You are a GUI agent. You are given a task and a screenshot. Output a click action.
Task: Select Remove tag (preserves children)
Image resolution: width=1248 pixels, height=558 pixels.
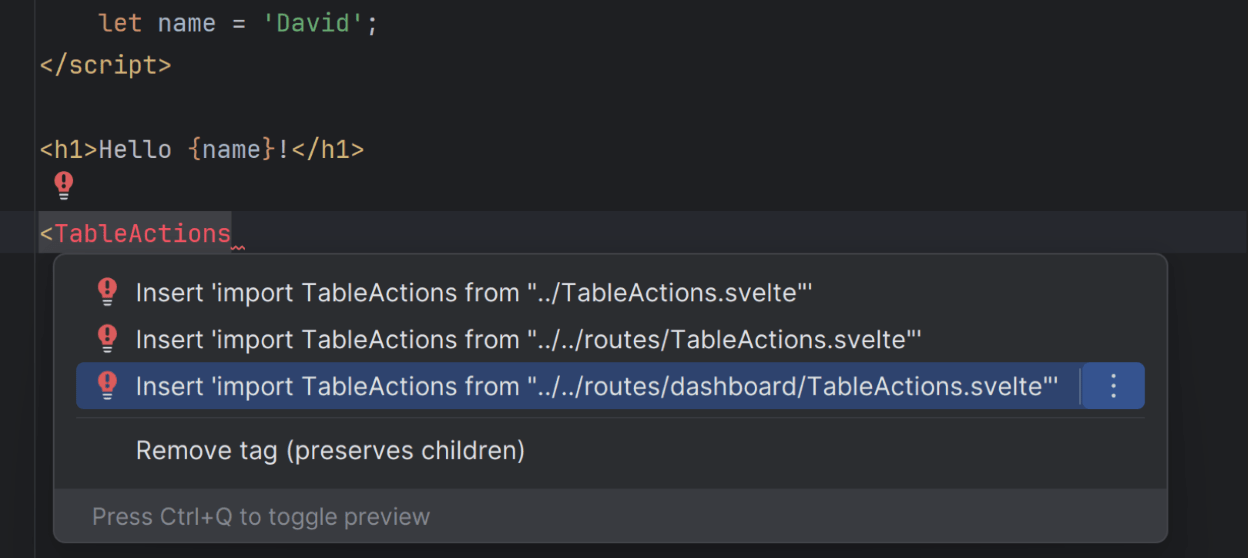point(330,450)
